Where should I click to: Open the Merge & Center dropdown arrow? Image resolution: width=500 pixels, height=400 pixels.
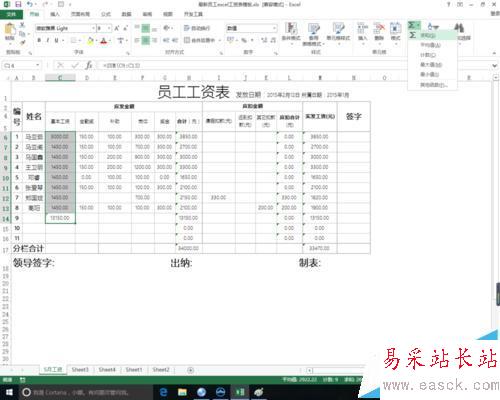(220, 40)
